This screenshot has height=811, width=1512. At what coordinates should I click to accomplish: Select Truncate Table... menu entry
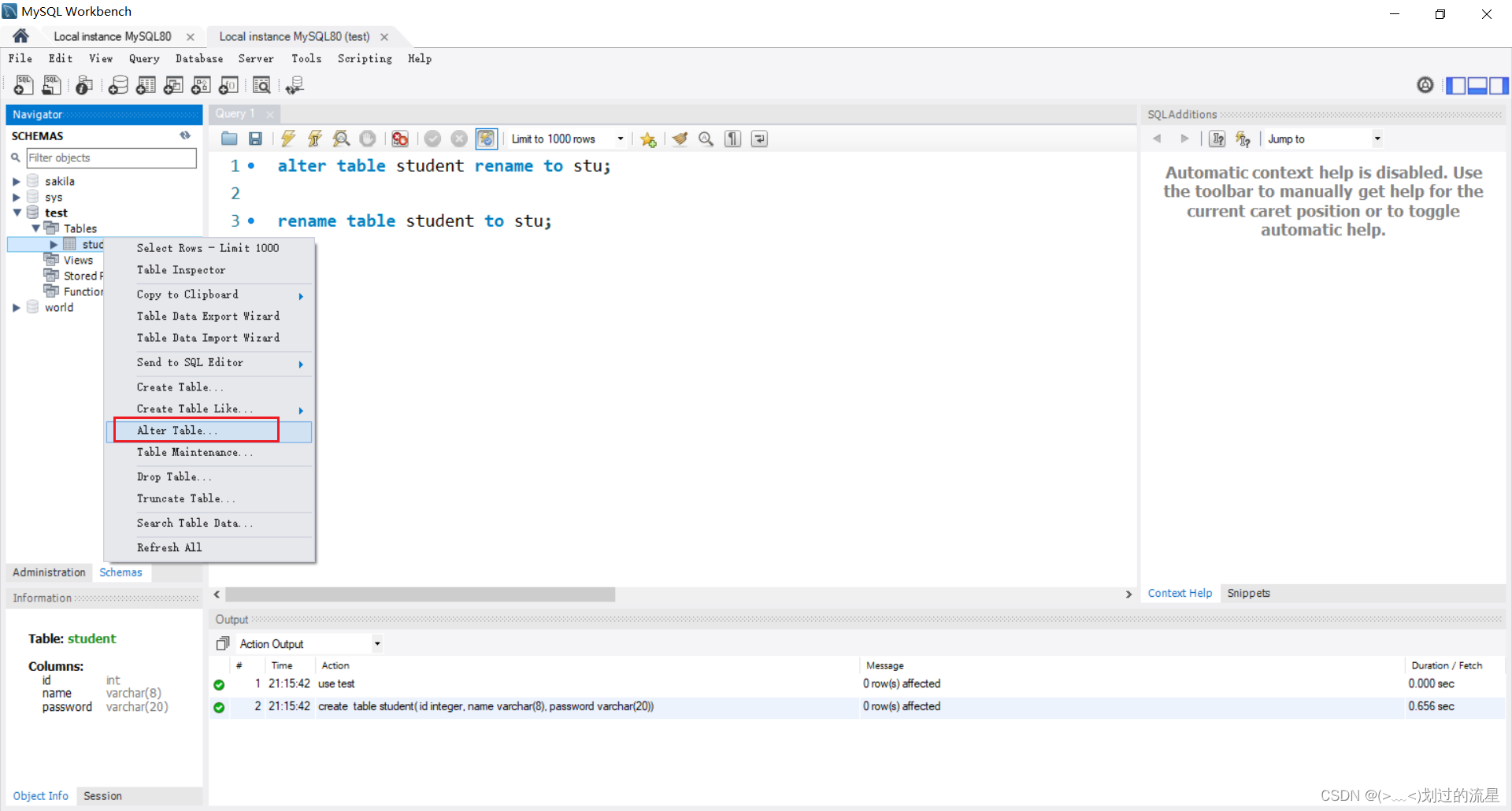[209, 498]
